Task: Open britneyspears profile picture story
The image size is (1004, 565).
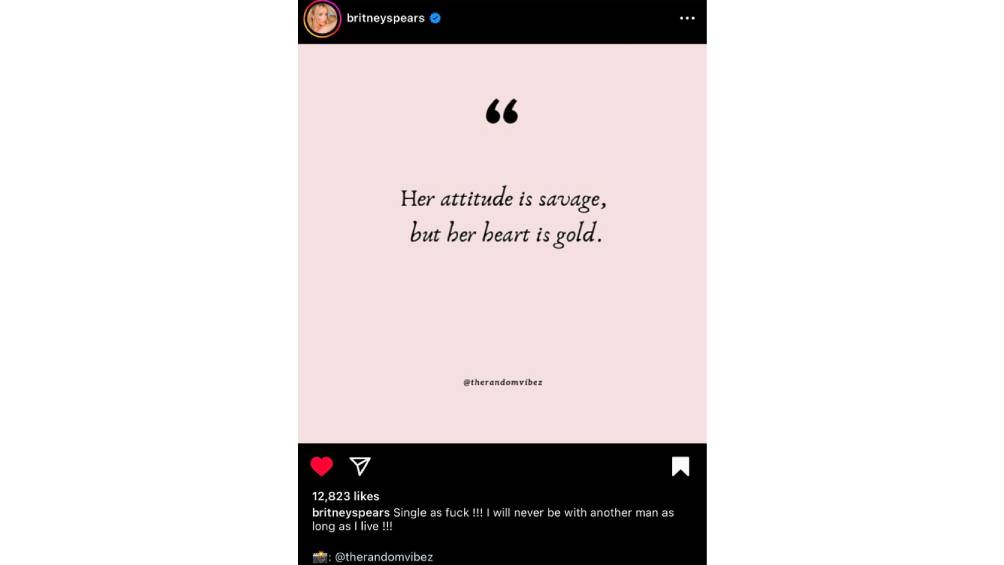Action: tap(321, 19)
